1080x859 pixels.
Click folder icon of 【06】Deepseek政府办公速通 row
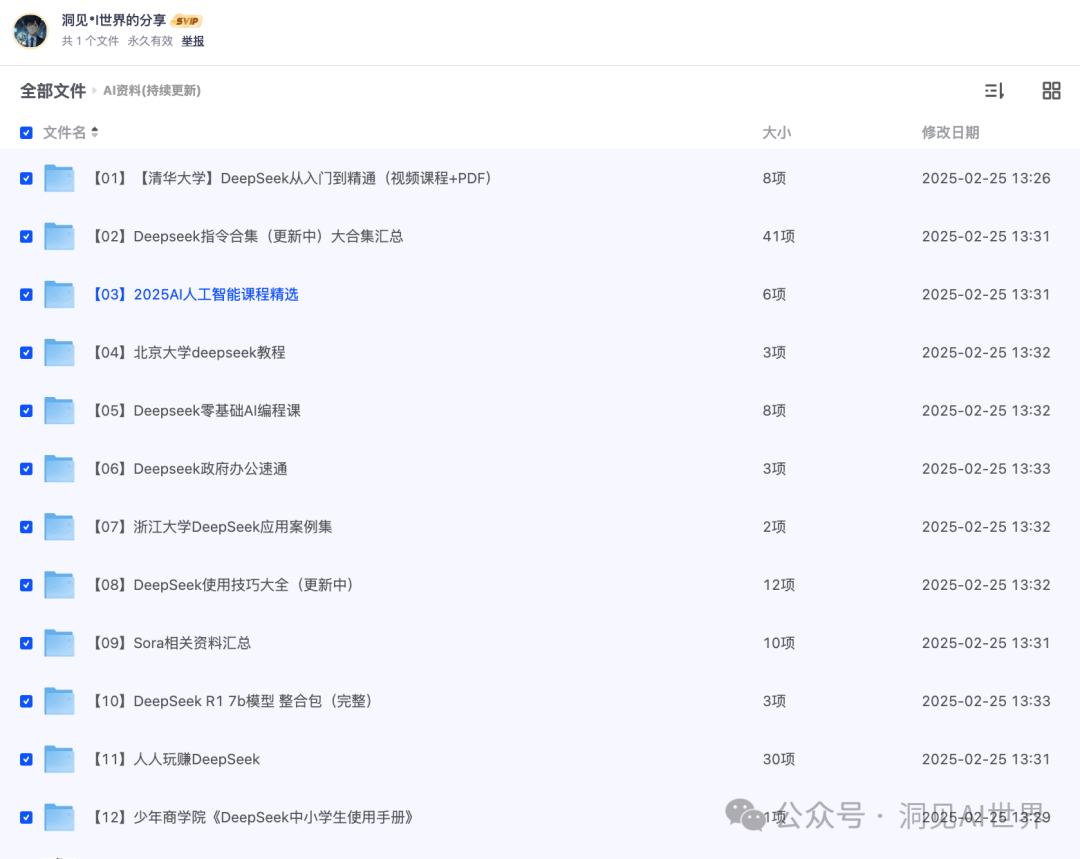[x=59, y=468]
